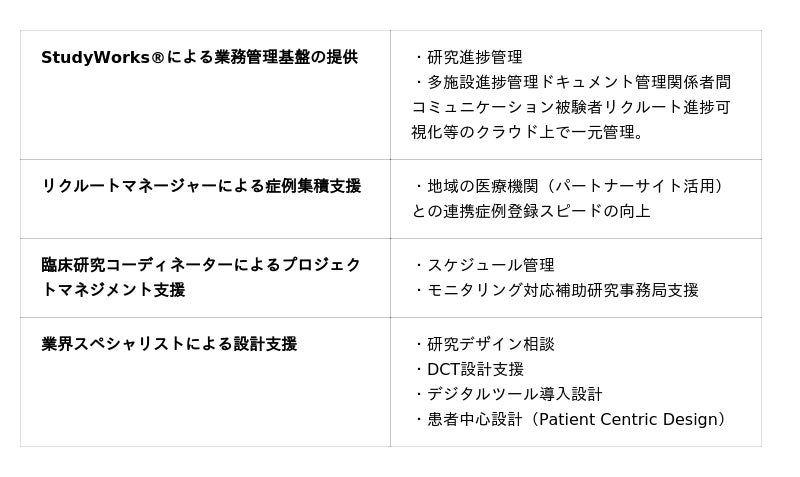Select the リクルートマネージャーによる症例集積支援 row heading

pos(201,186)
